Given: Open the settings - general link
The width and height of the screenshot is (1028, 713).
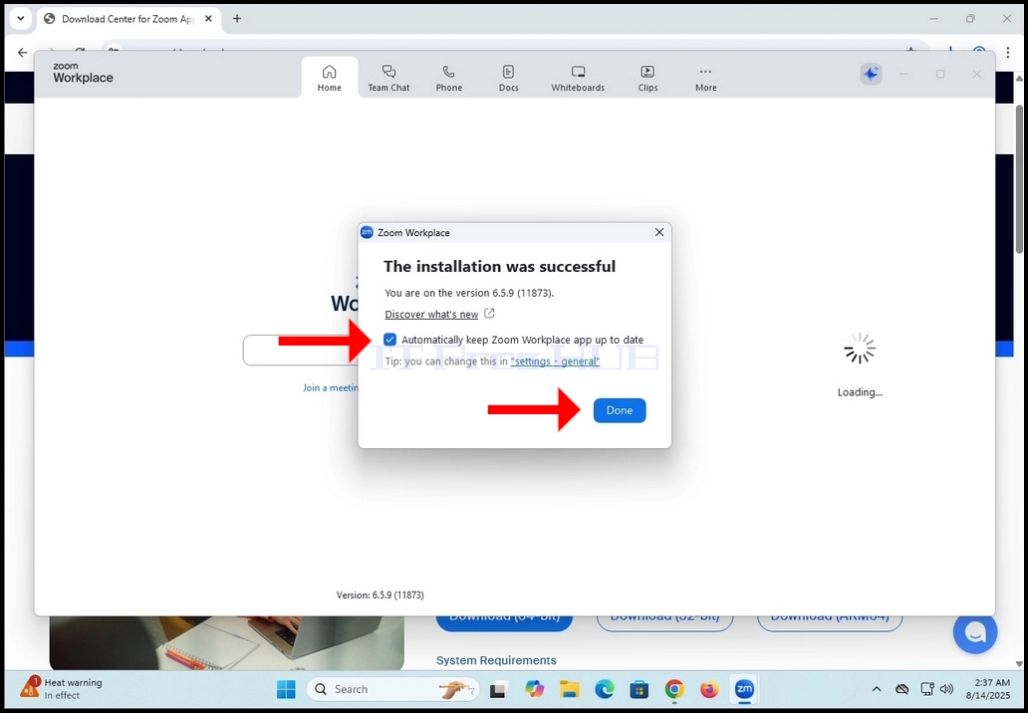Looking at the screenshot, I should [x=555, y=362].
